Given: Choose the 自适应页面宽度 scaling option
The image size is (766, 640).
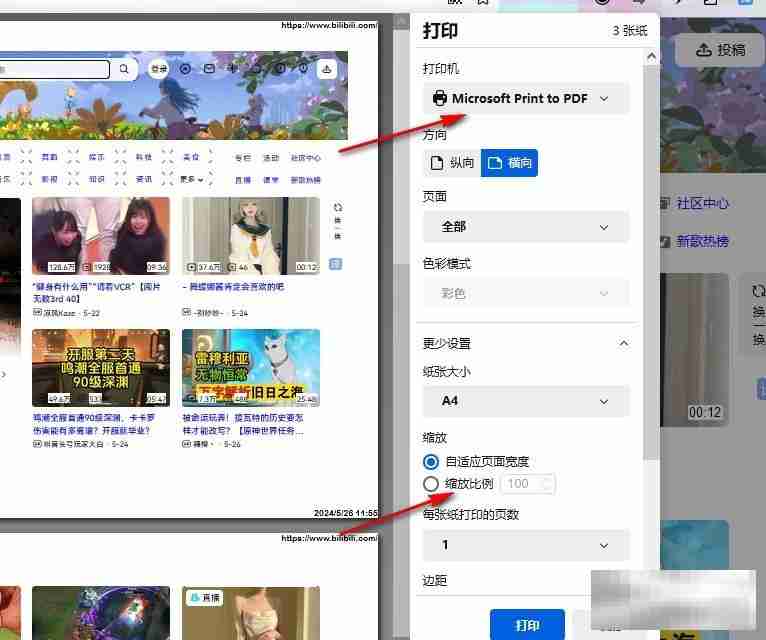Looking at the screenshot, I should [x=431, y=462].
